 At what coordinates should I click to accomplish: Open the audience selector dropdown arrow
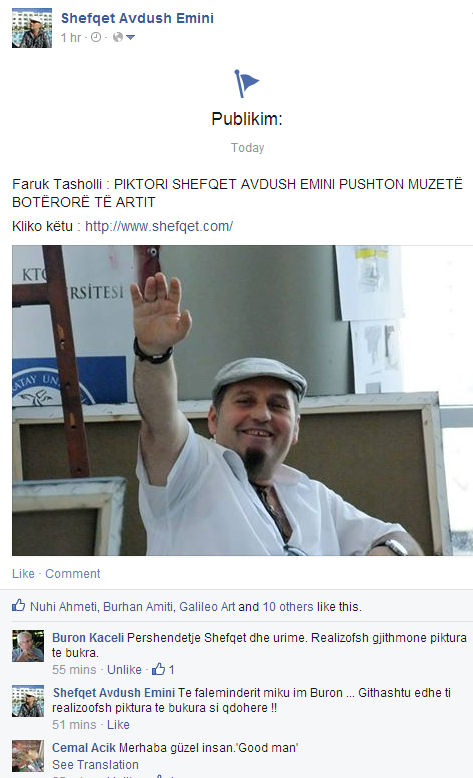(x=130, y=37)
